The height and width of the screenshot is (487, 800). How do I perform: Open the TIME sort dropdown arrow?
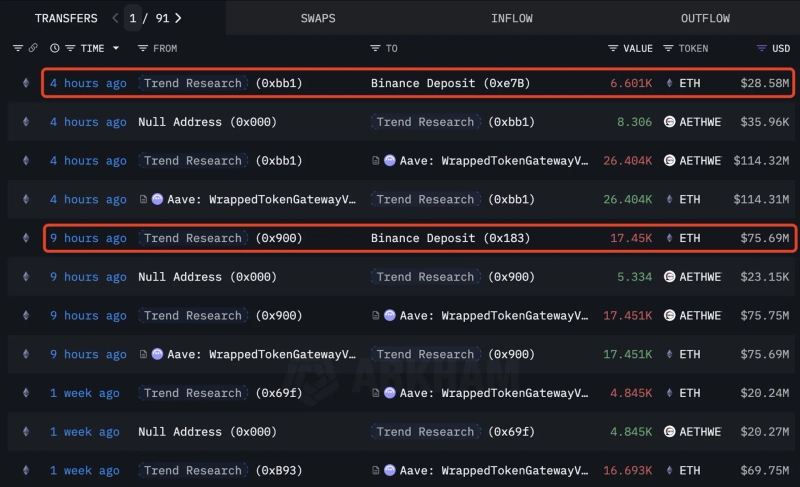115,48
